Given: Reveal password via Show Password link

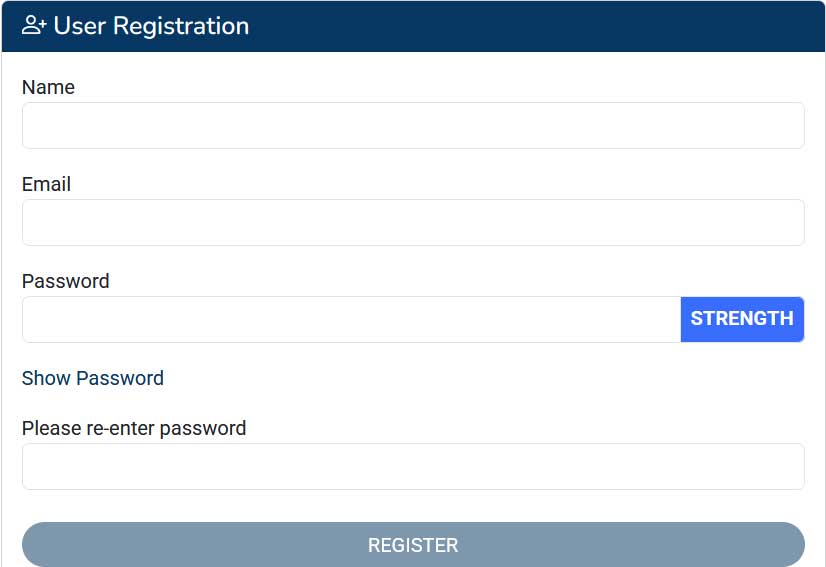Looking at the screenshot, I should point(93,378).
